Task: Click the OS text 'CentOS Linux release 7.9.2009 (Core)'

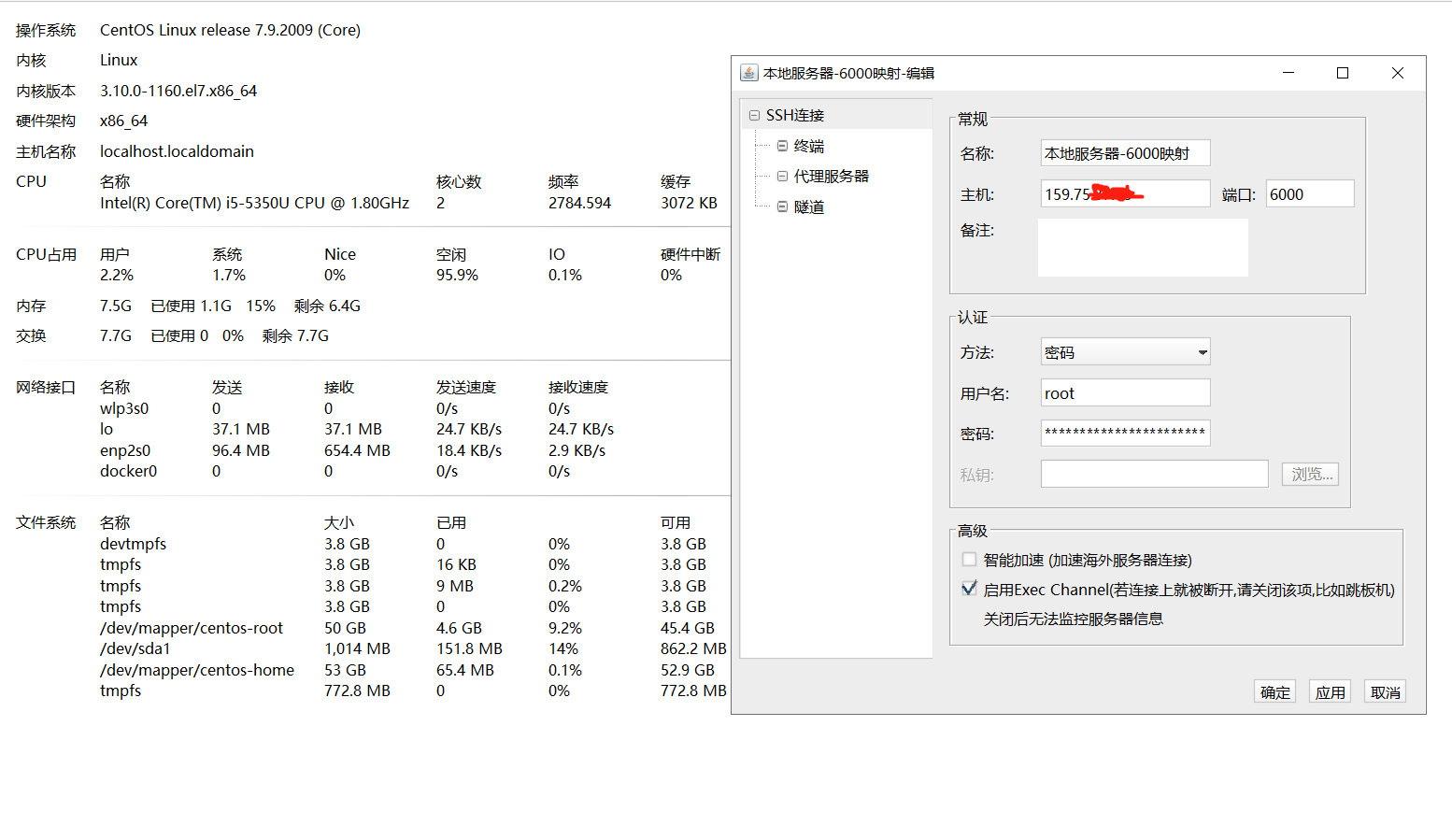Action: 230,30
